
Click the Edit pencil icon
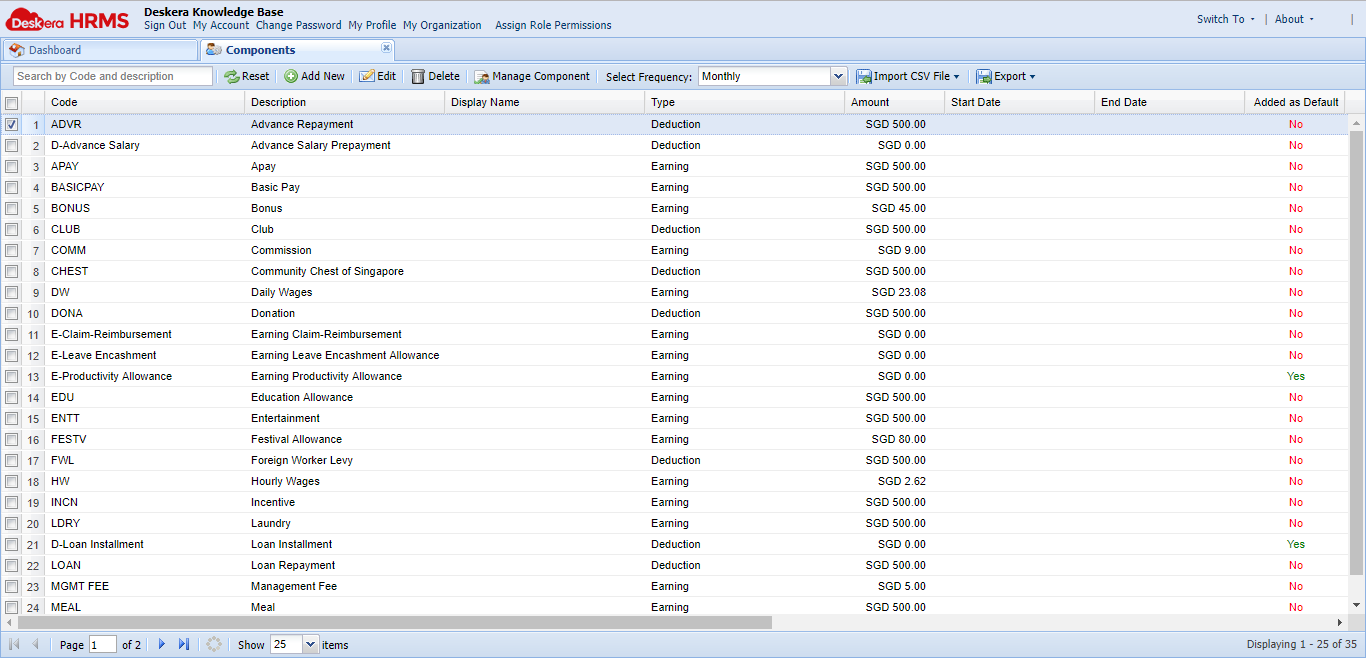coord(367,76)
